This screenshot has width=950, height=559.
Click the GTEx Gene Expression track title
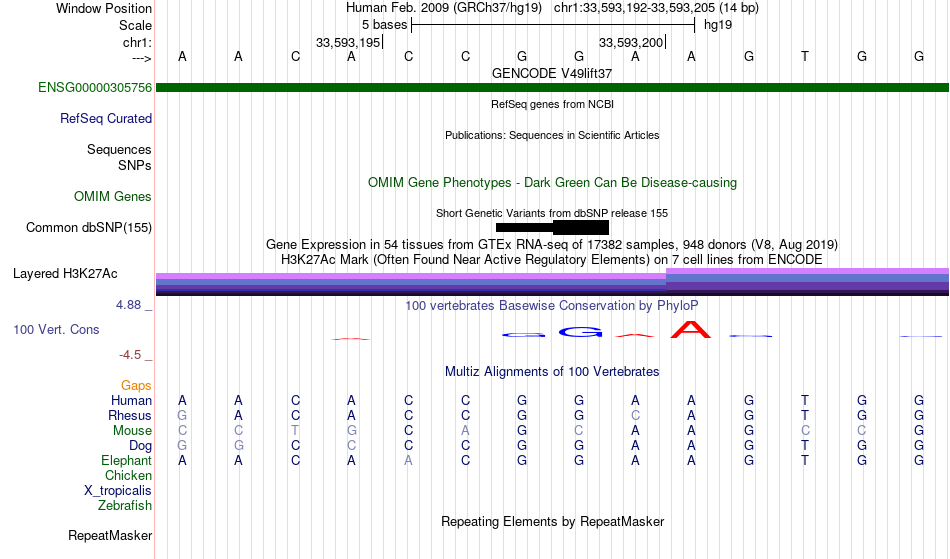pos(552,245)
